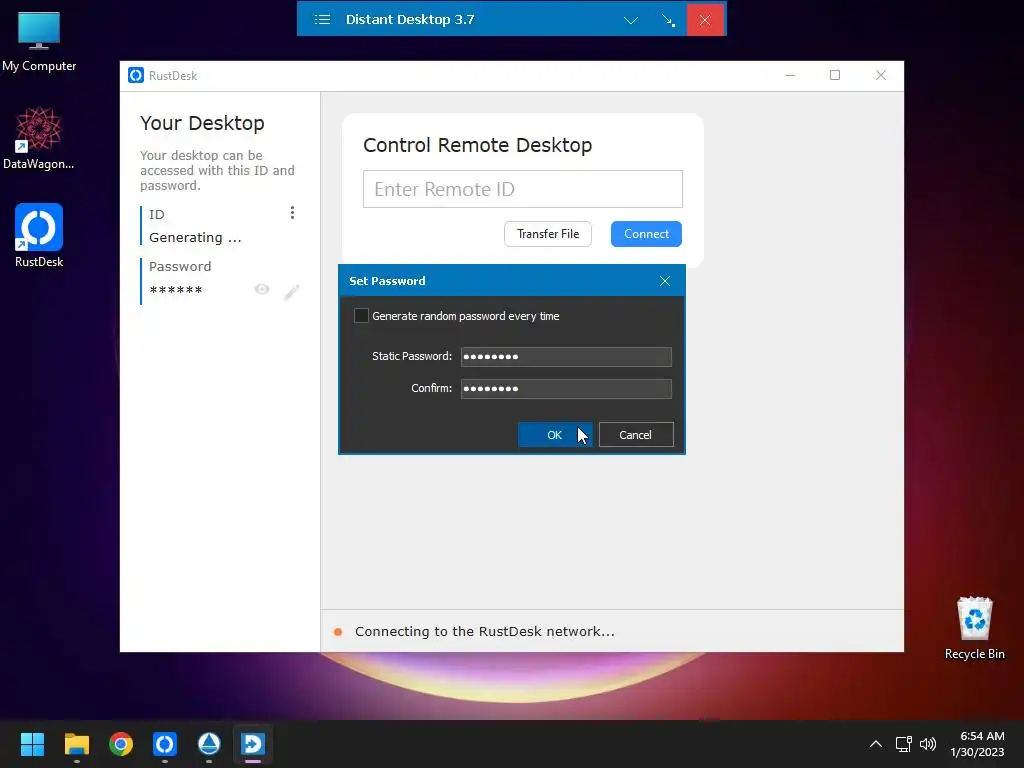Switch to RustDesk in the taskbar

click(165, 744)
